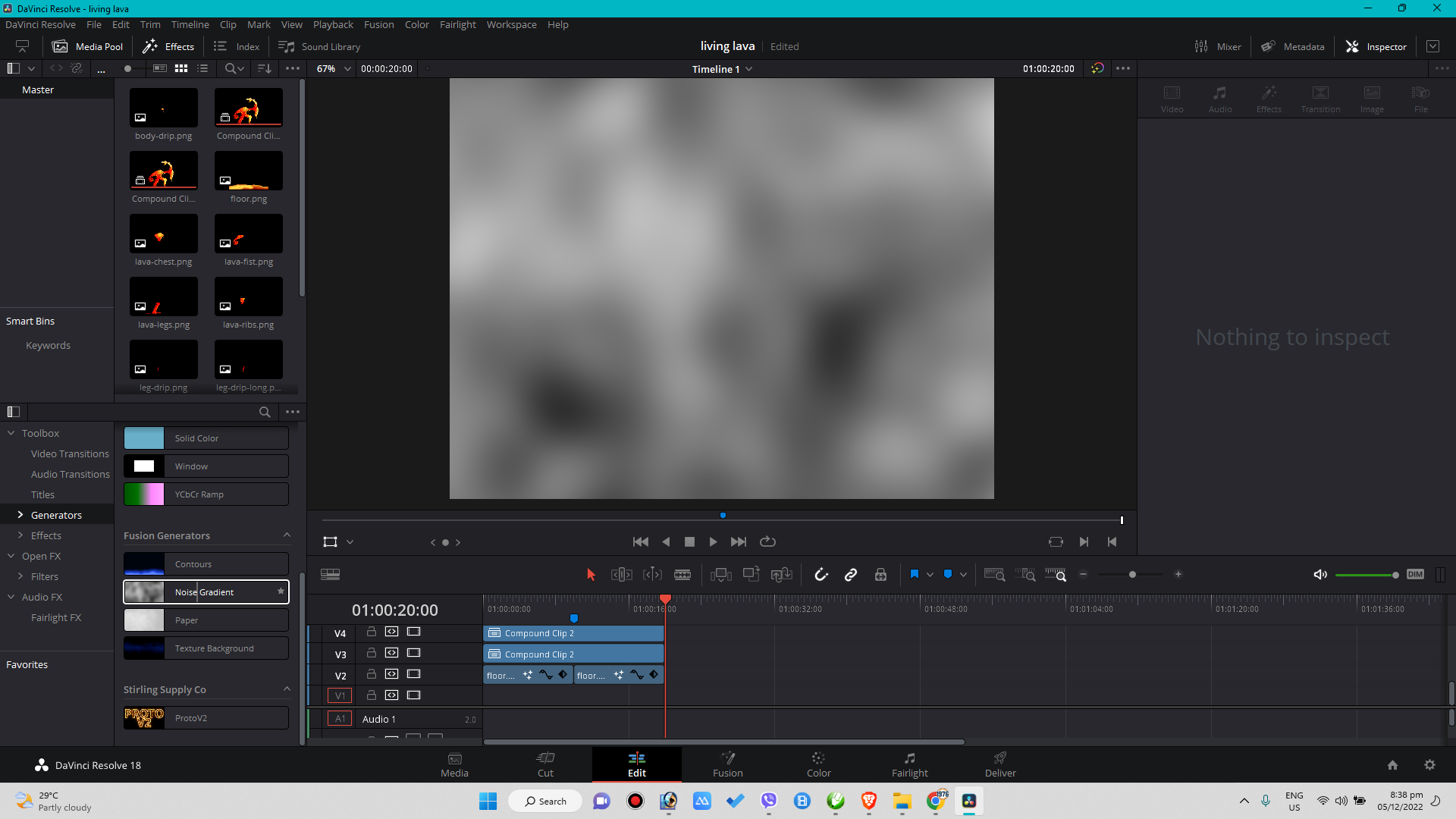Open the Index panel
Image resolution: width=1456 pixels, height=819 pixels.
[x=237, y=46]
